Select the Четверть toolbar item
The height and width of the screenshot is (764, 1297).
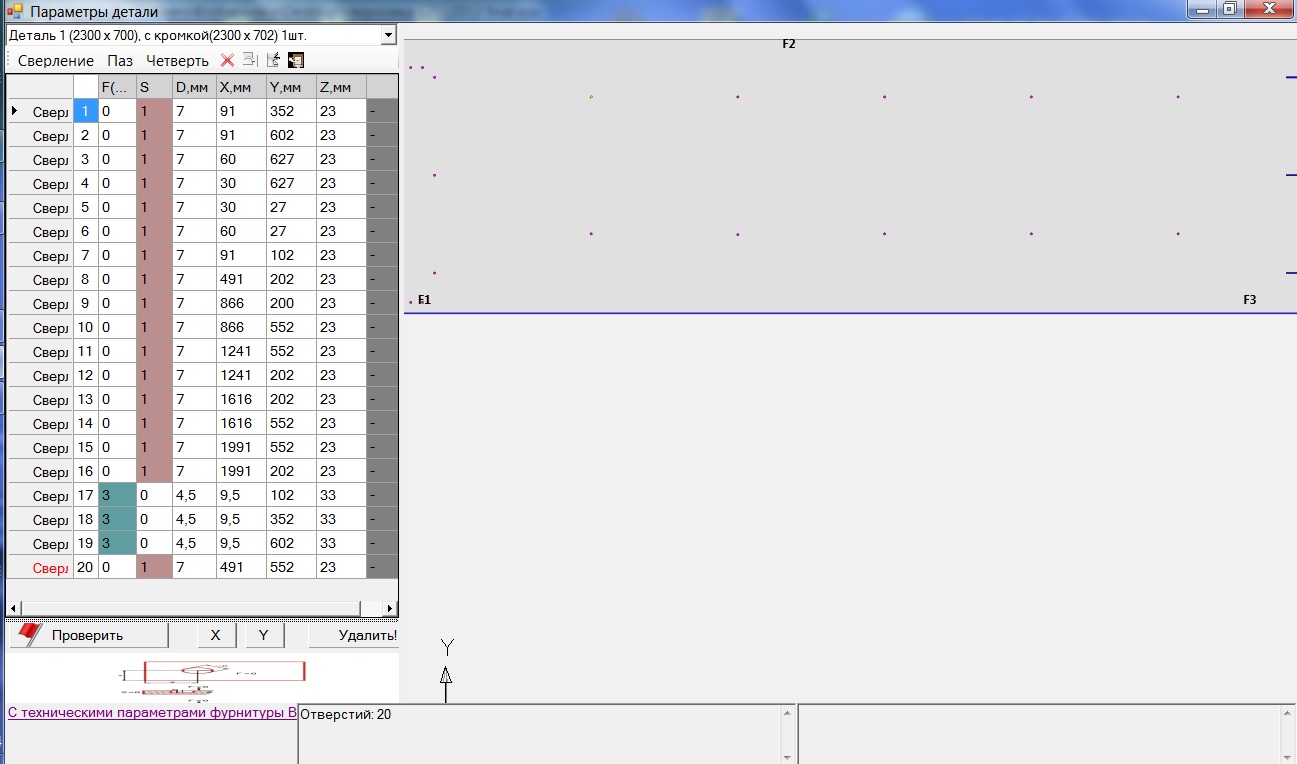(x=177, y=61)
